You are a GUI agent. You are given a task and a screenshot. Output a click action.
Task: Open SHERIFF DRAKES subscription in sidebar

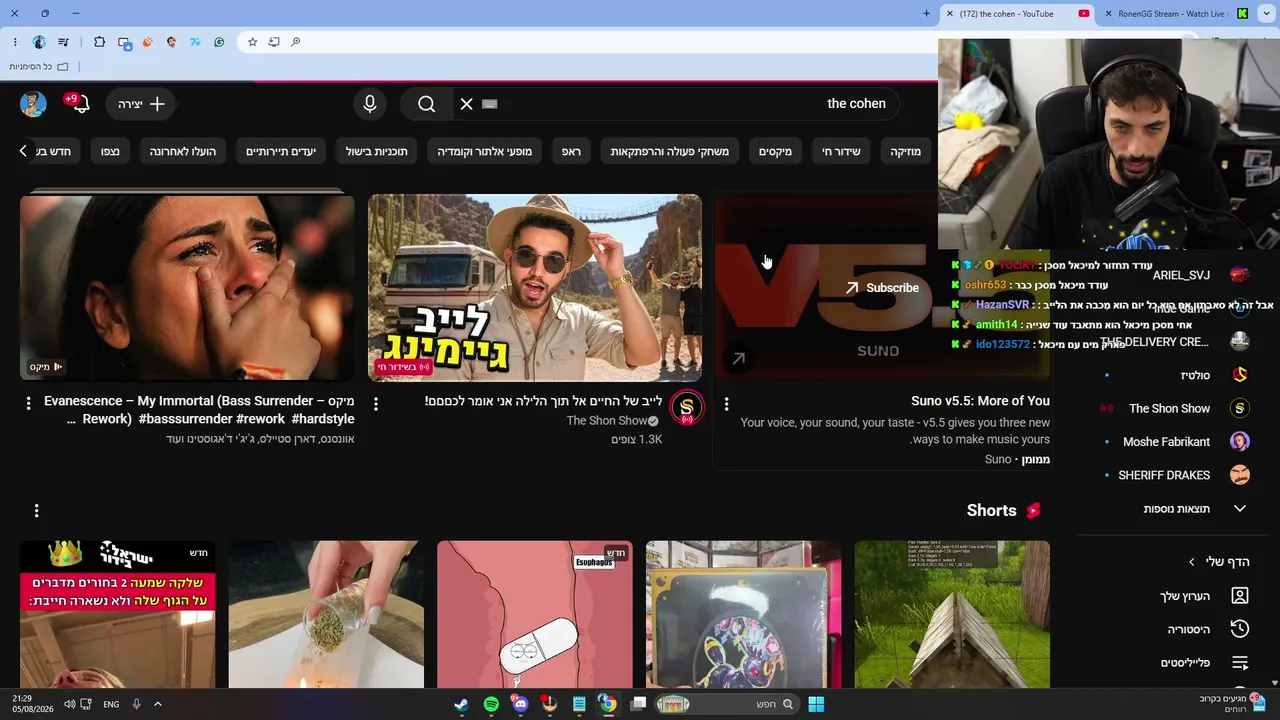point(1175,475)
